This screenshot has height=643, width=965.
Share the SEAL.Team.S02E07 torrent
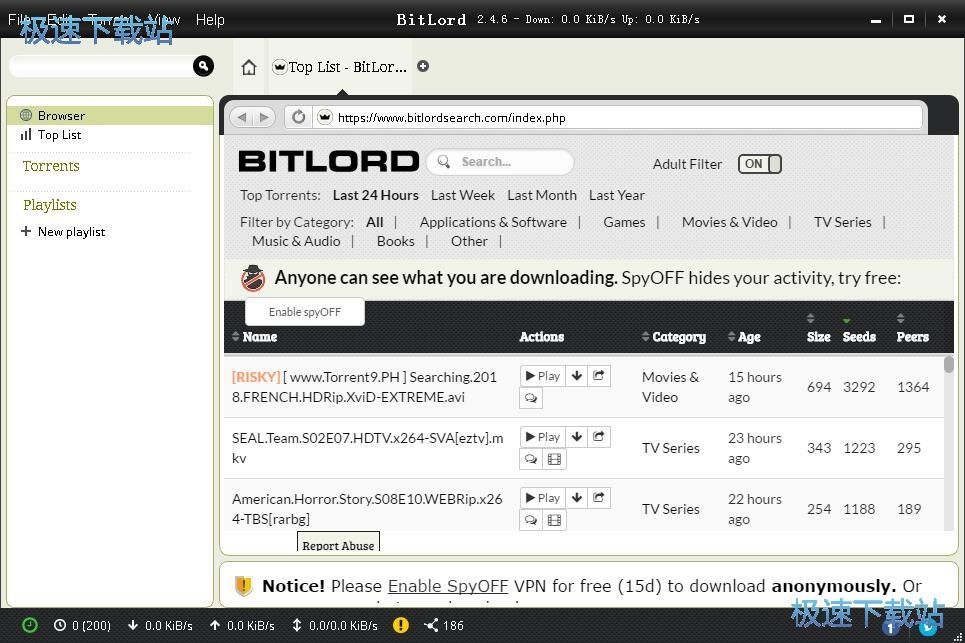point(599,437)
